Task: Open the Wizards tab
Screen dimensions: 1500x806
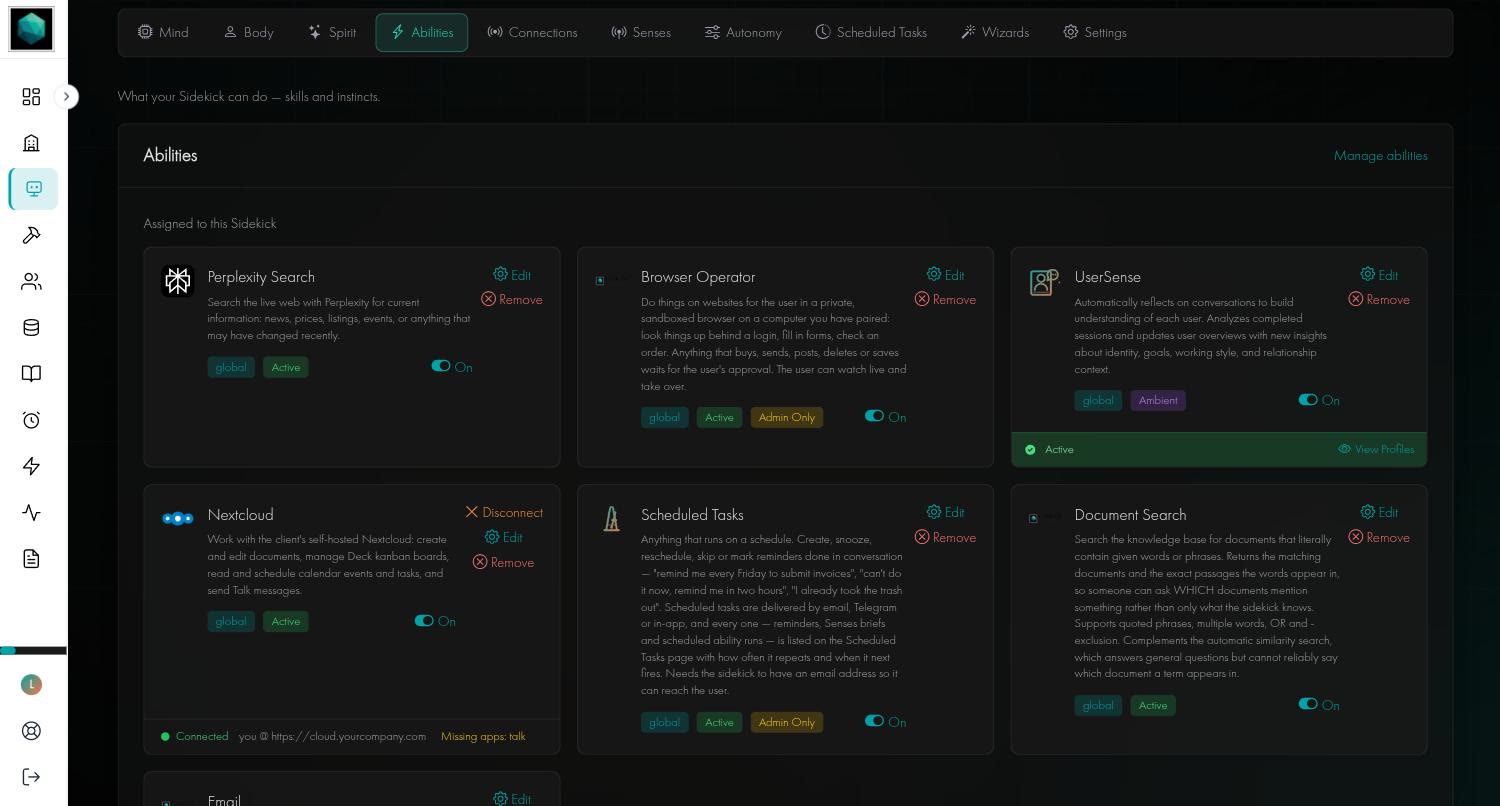Action: pos(995,32)
